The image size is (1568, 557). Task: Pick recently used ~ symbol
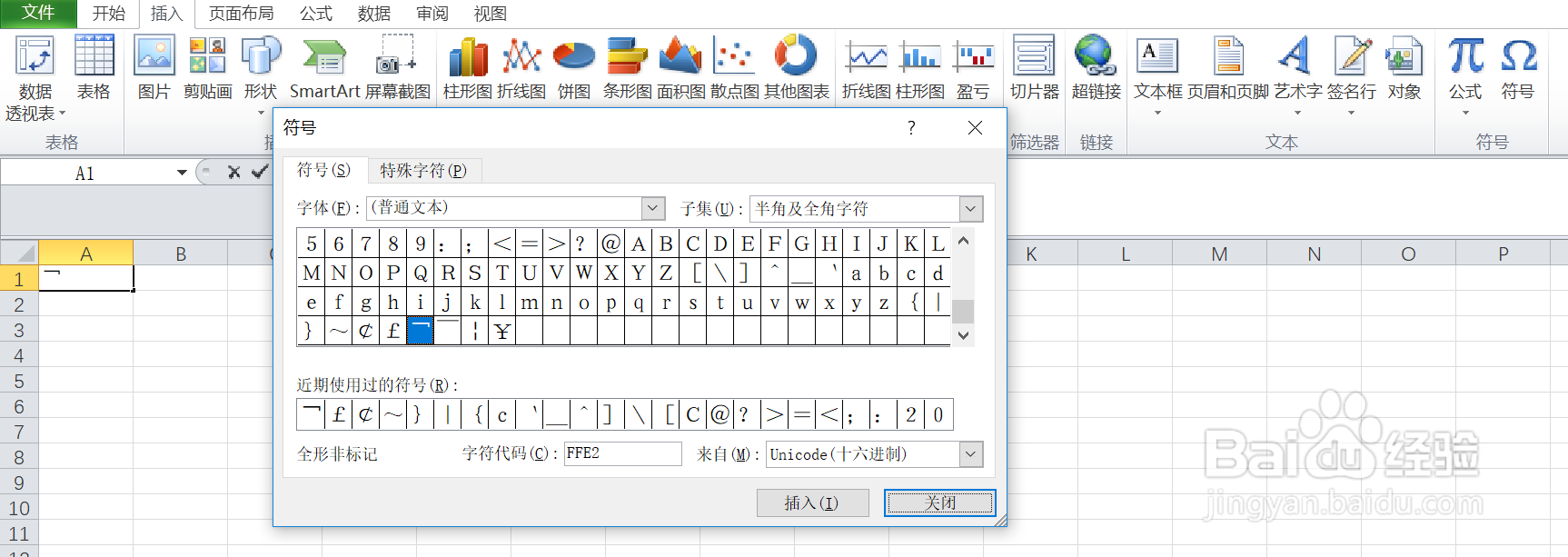tap(392, 415)
